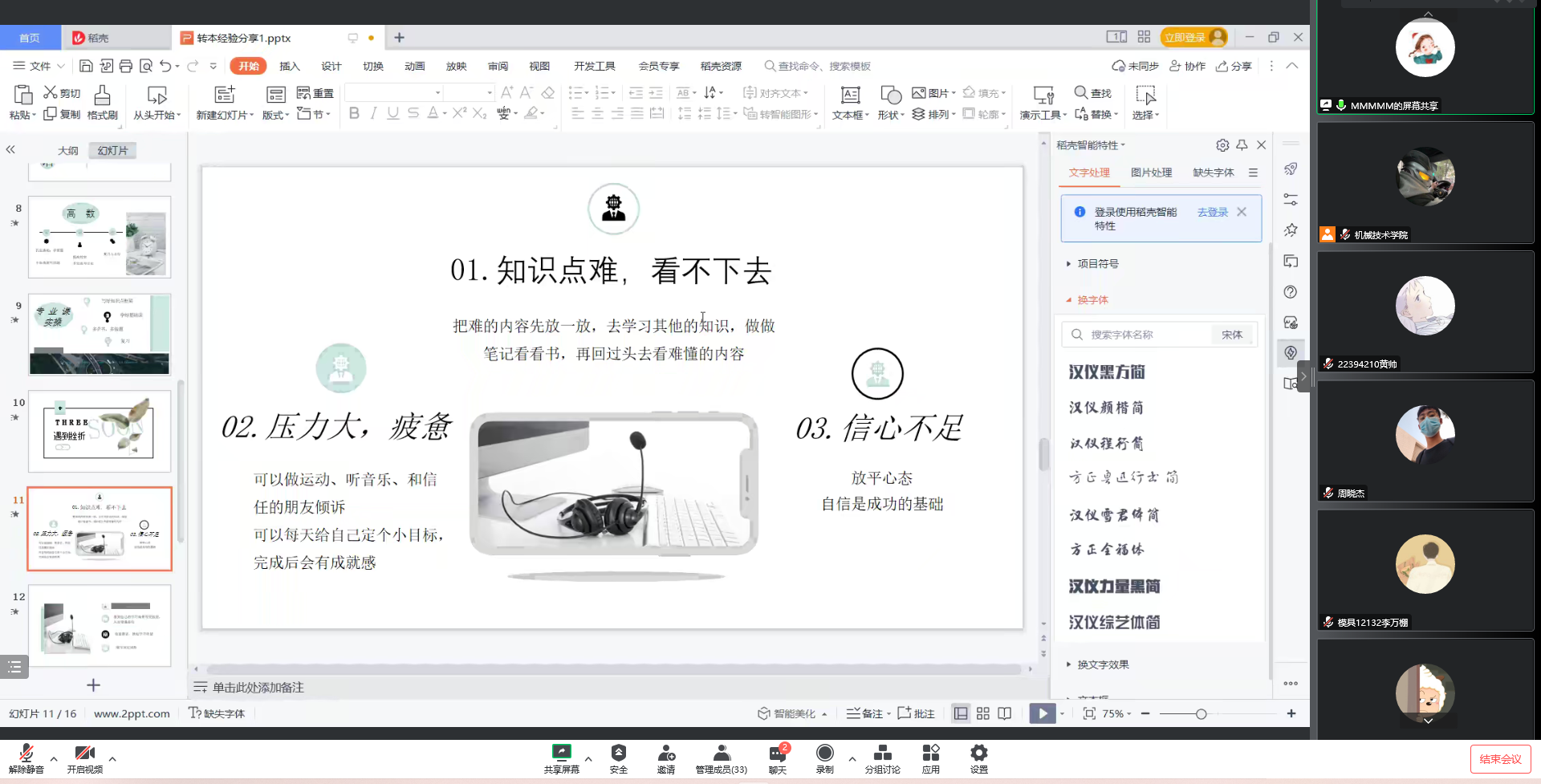
Task: Click the 立即登录 button
Action: pos(1194,37)
